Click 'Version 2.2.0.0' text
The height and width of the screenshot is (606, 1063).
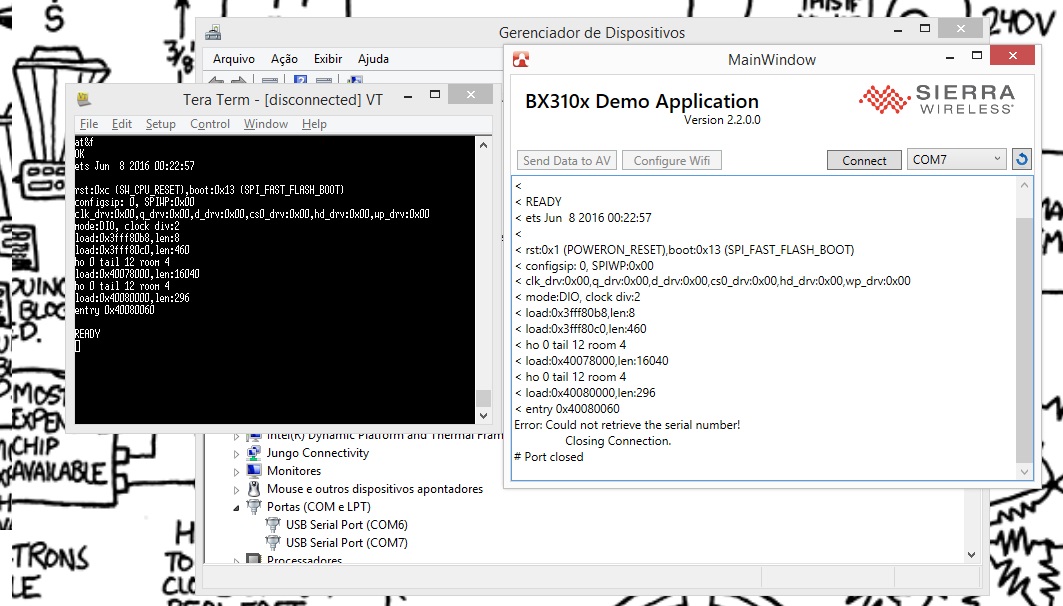(722, 120)
